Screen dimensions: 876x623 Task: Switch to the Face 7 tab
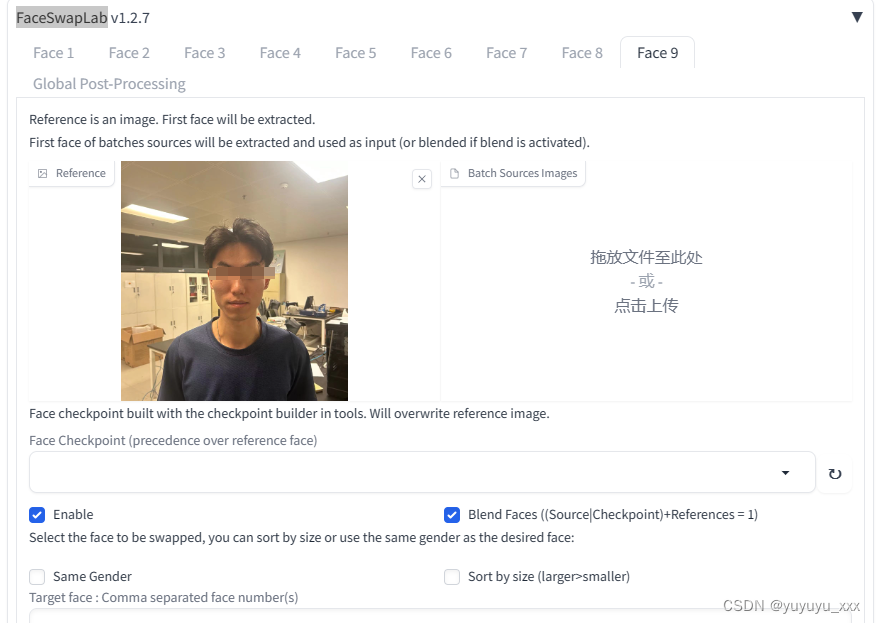[506, 53]
